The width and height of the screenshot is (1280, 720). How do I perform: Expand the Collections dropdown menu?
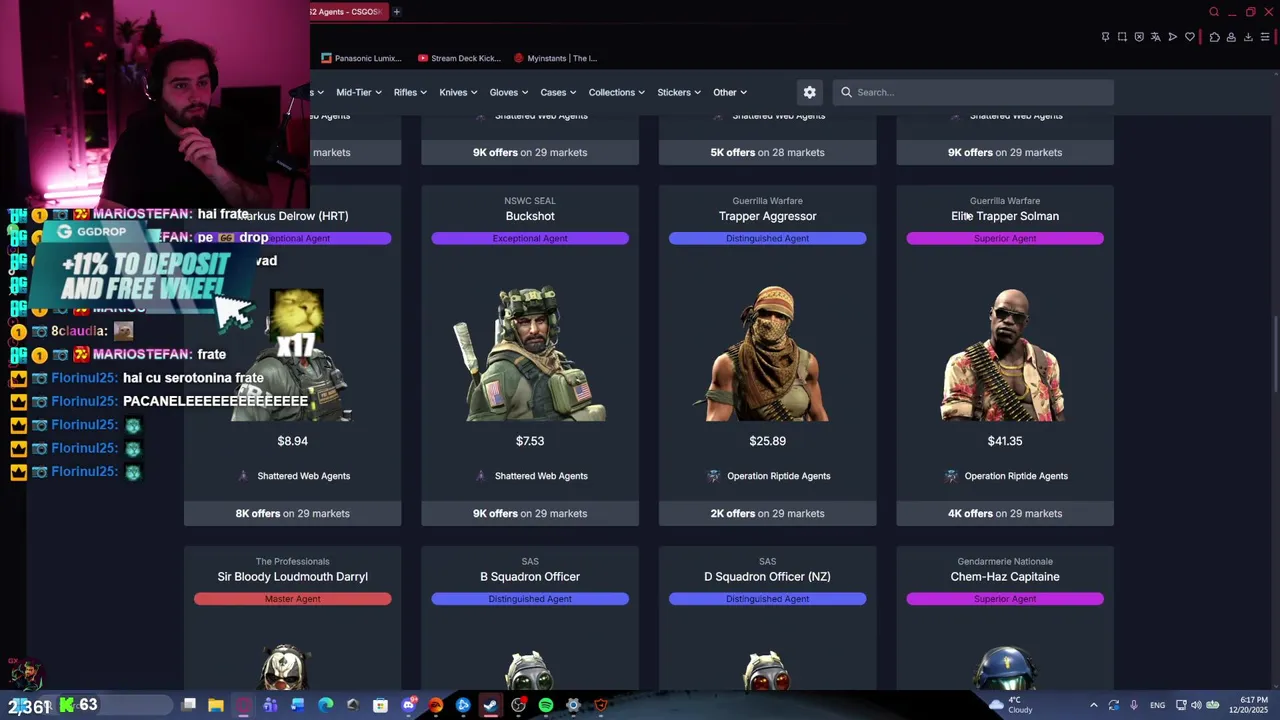(x=617, y=92)
